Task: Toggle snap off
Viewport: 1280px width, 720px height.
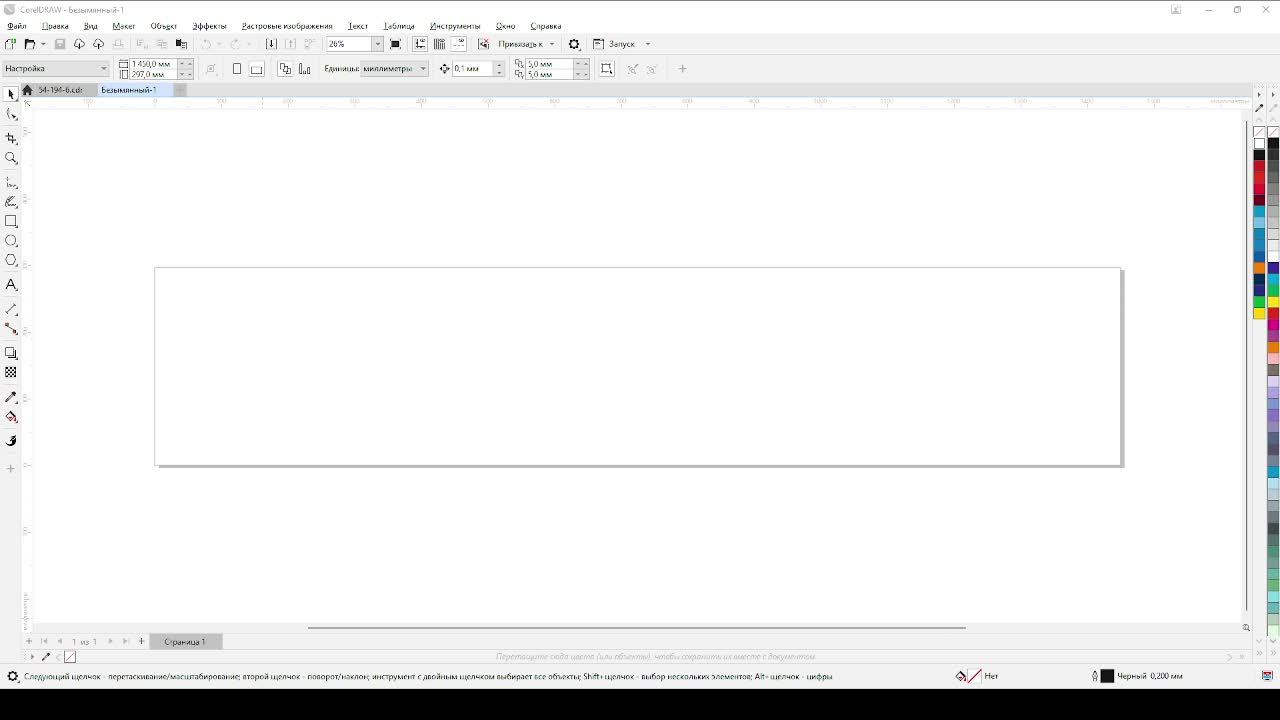Action: click(x=484, y=44)
